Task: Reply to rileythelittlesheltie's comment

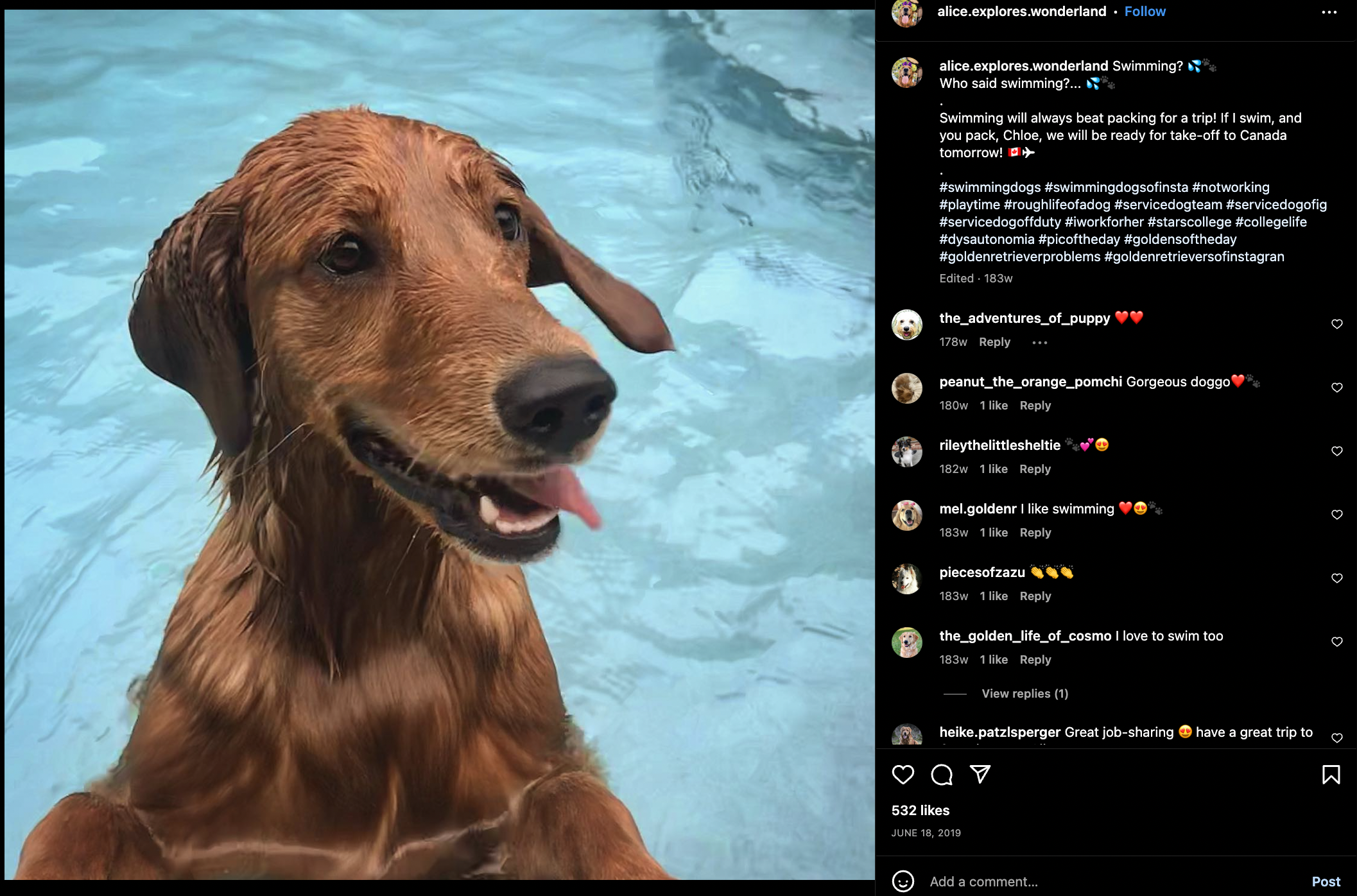Action: tap(1035, 469)
